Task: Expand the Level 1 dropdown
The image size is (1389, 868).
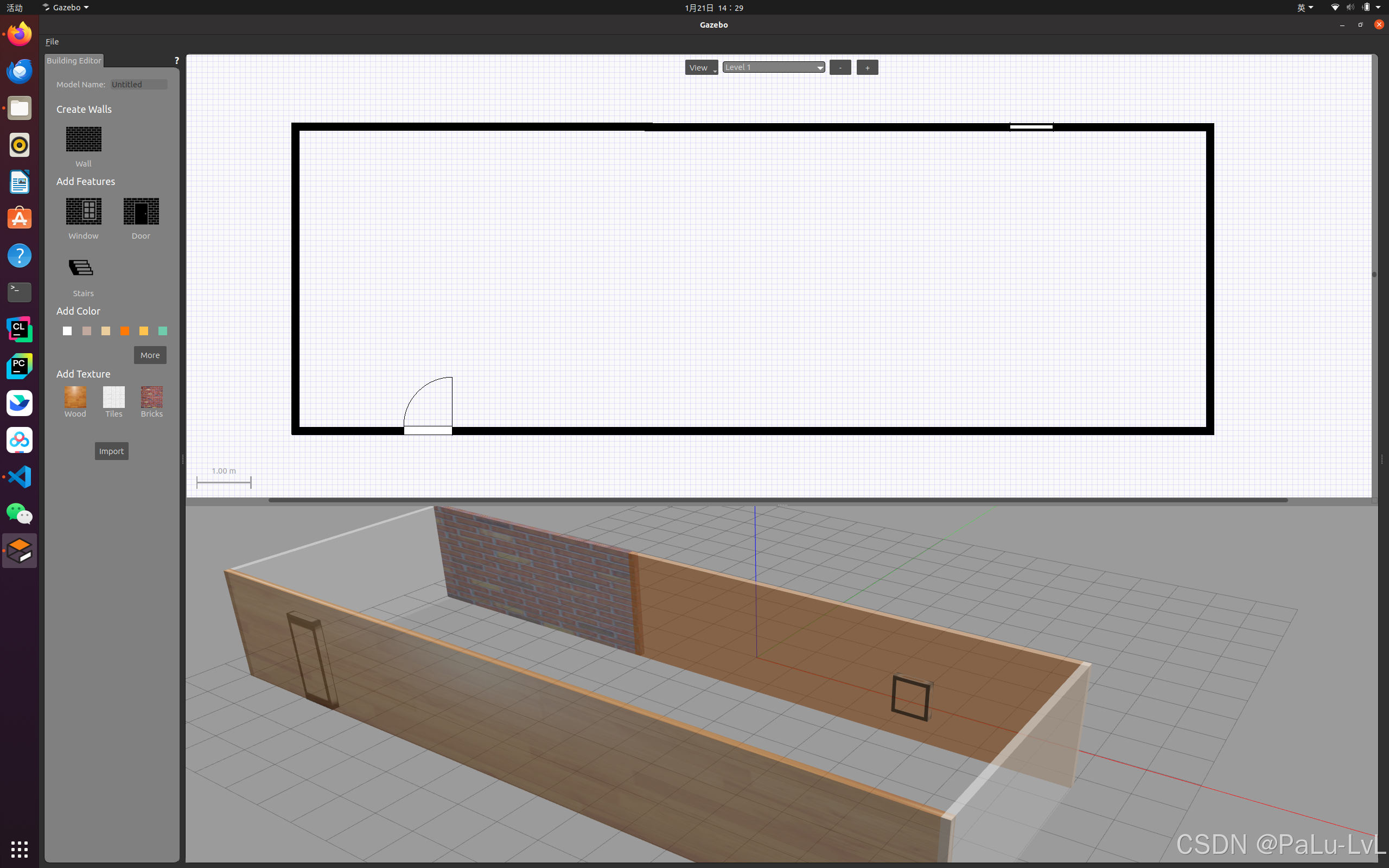Action: [773, 67]
